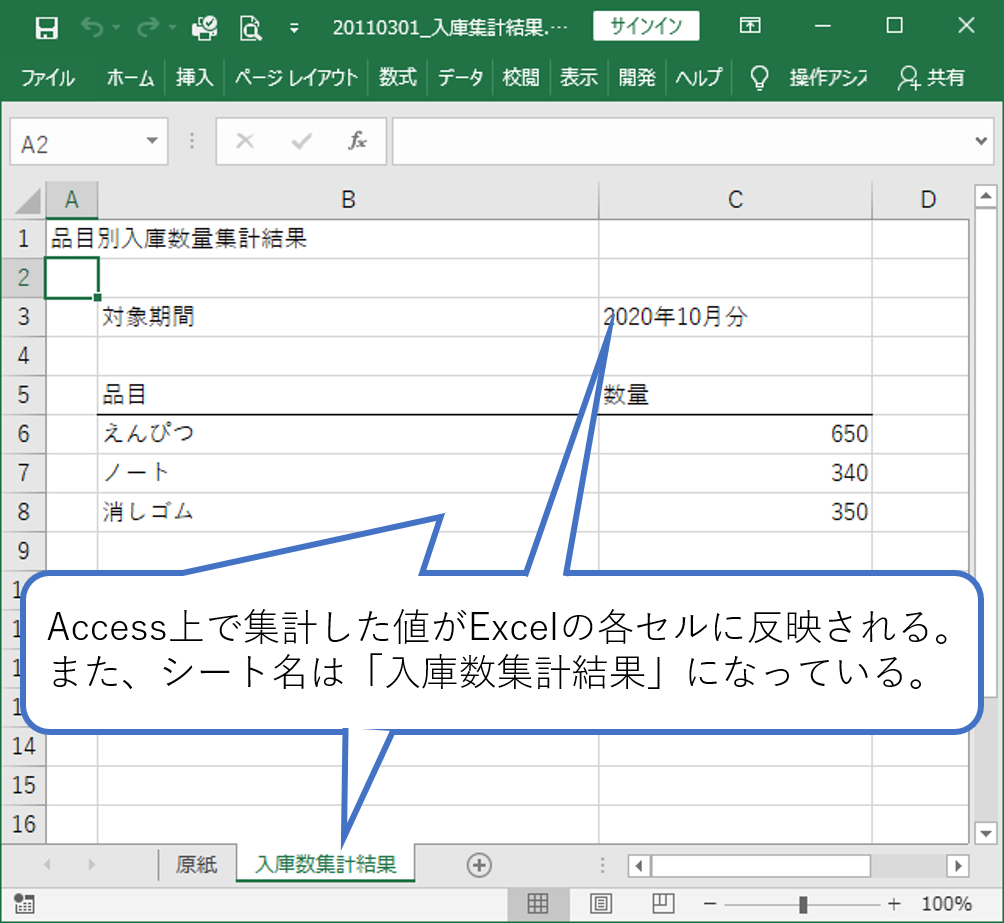This screenshot has width=1004, height=923.
Task: Click the Undo arrow icon
Action: [x=92, y=28]
